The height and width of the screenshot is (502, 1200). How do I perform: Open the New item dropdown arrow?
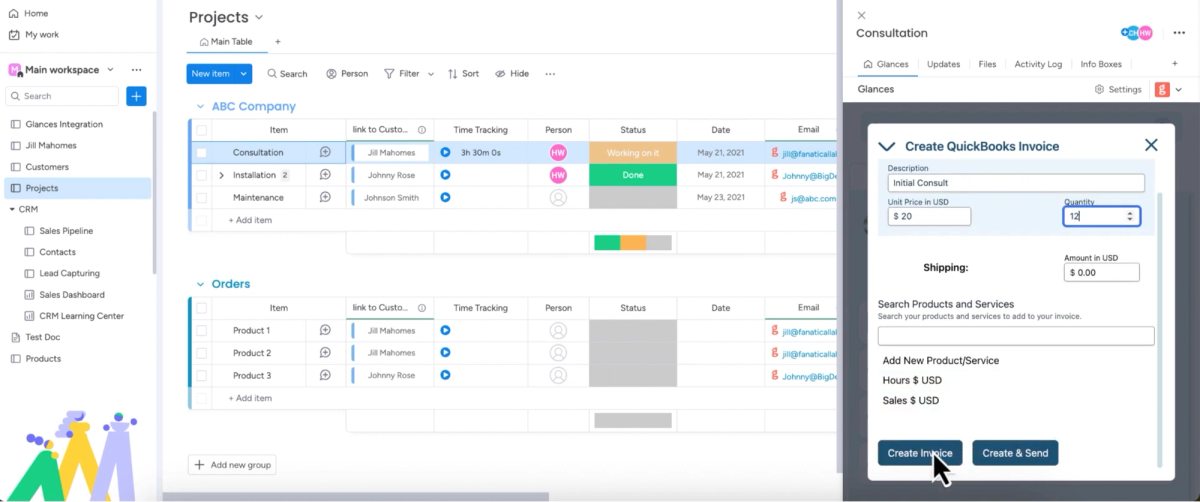tap(244, 74)
